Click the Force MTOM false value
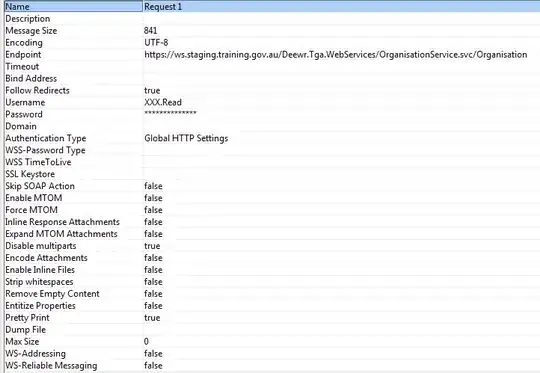This screenshot has height=373, width=540. (x=153, y=210)
